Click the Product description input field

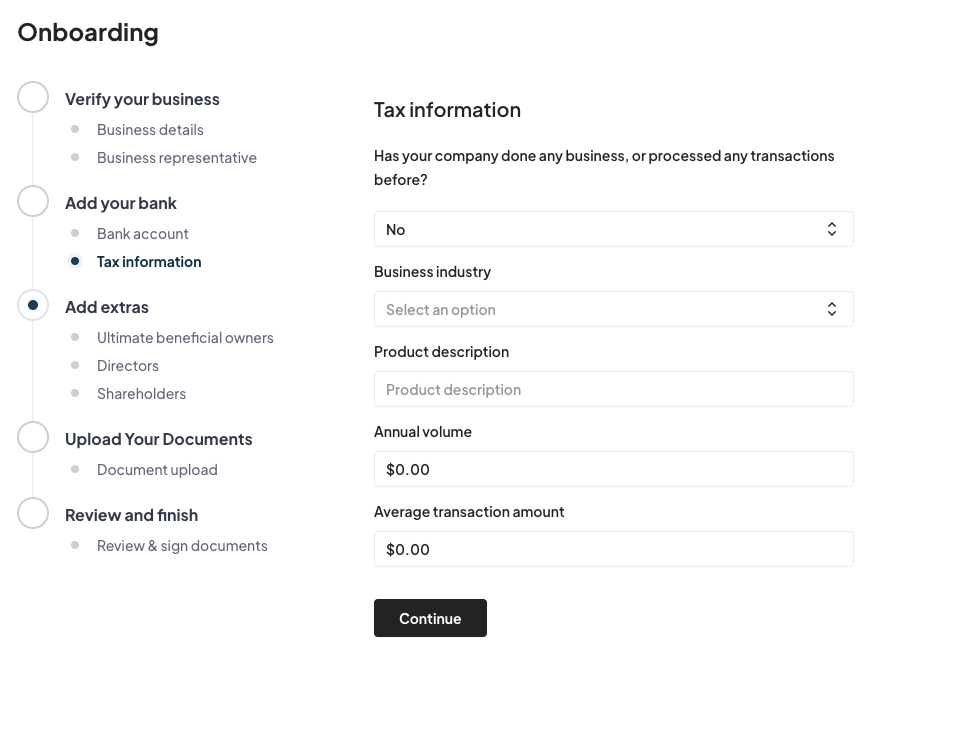pyautogui.click(x=614, y=389)
